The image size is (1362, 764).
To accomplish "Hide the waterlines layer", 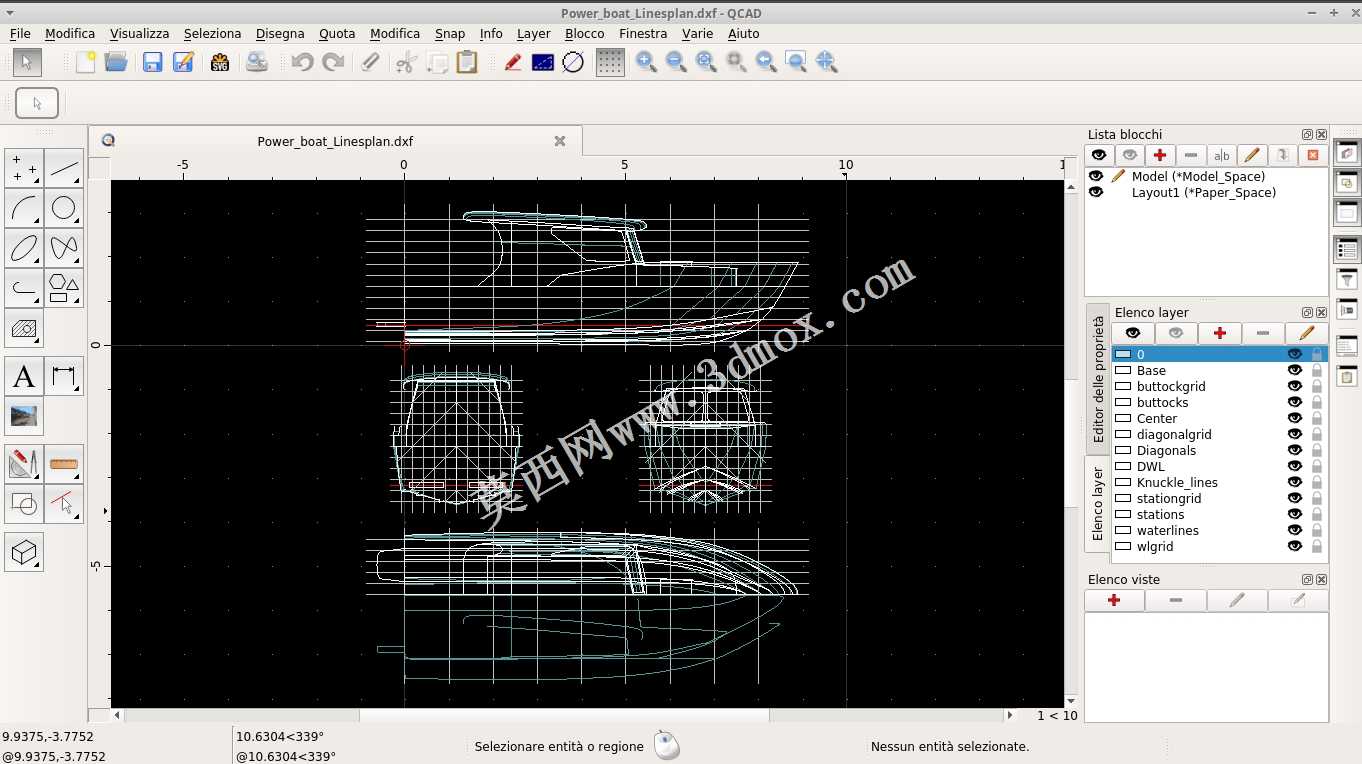I will (1295, 530).
